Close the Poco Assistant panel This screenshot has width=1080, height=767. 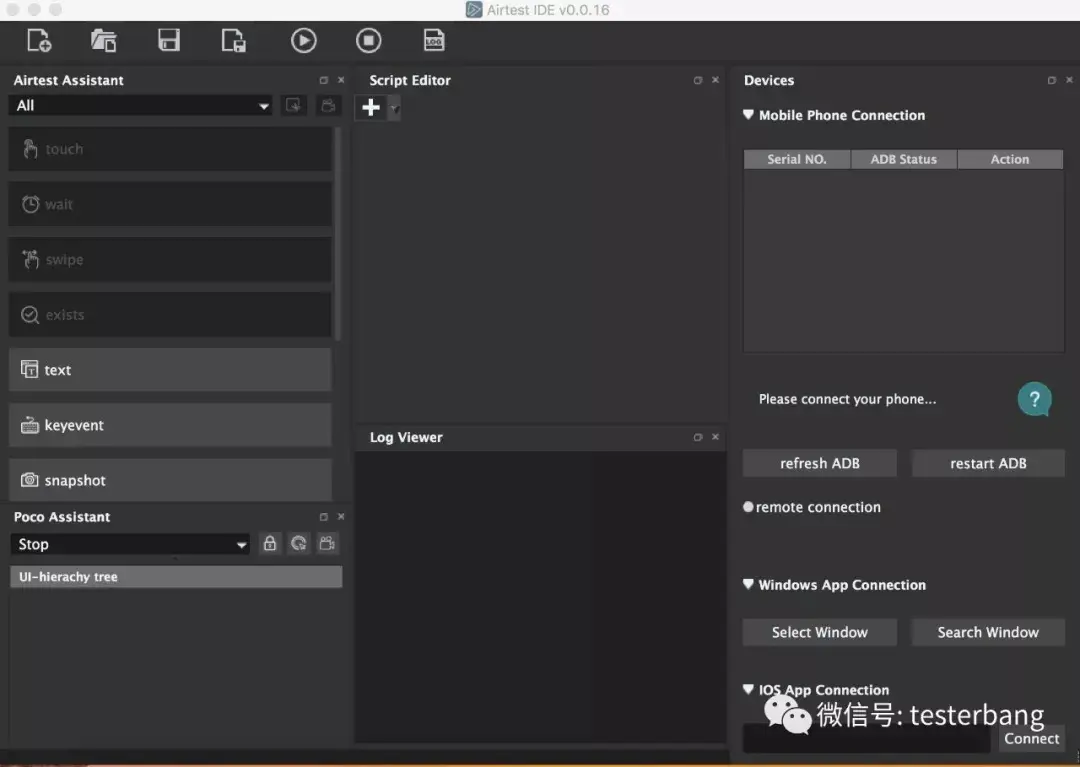point(341,516)
